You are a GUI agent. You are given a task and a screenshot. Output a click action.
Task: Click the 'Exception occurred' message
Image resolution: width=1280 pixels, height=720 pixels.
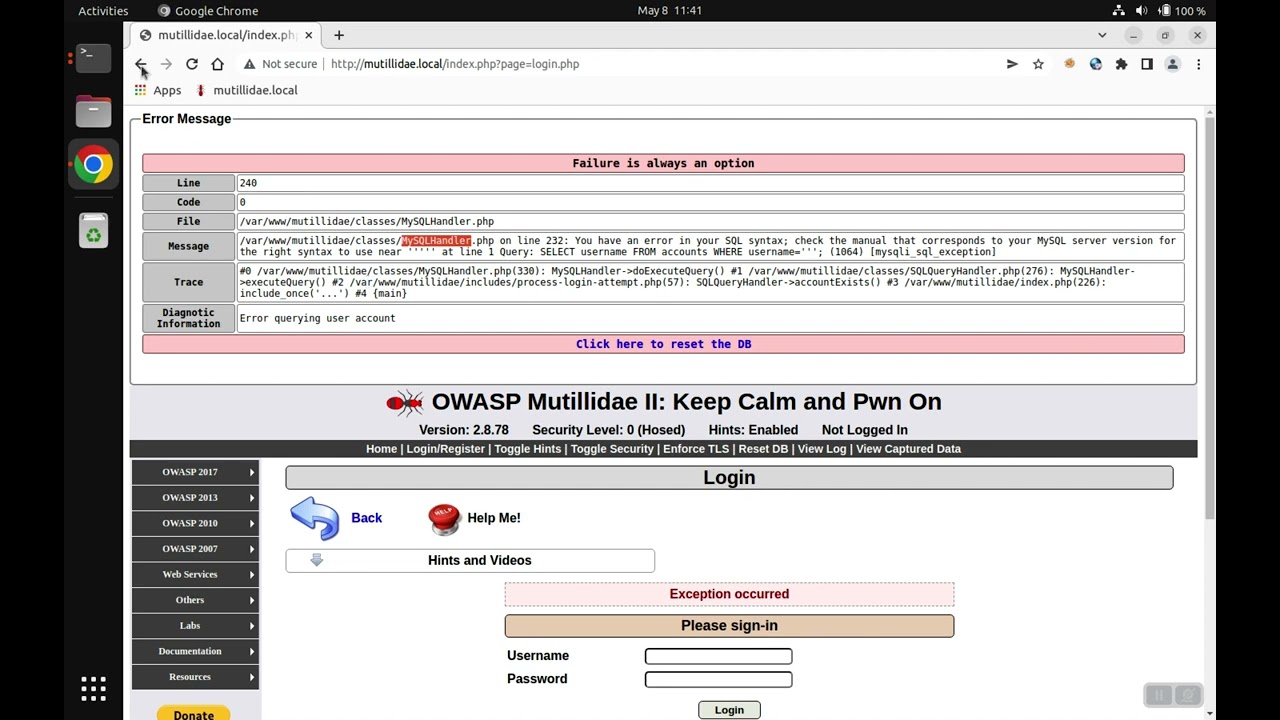pos(729,594)
